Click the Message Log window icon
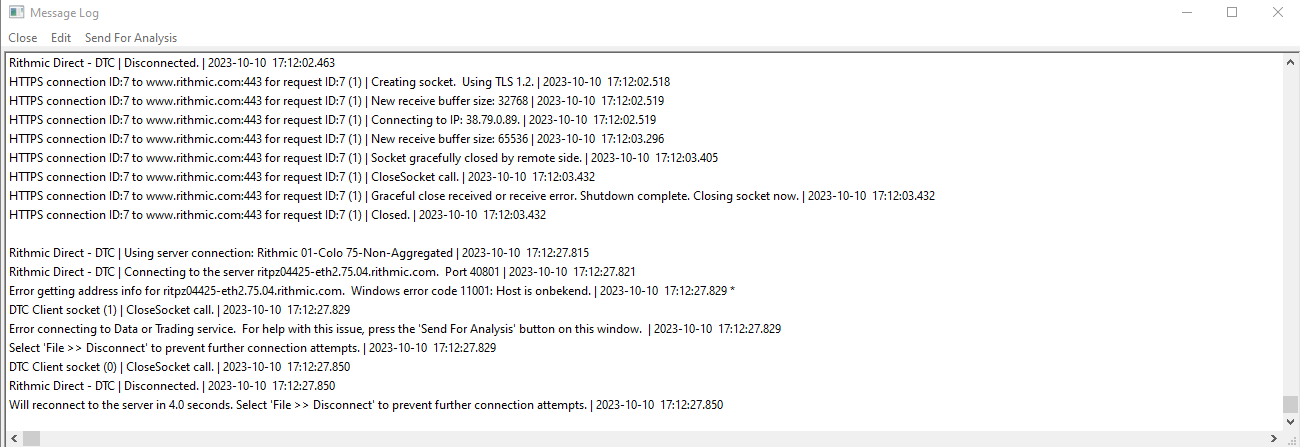1300x447 pixels. pyautogui.click(x=16, y=13)
